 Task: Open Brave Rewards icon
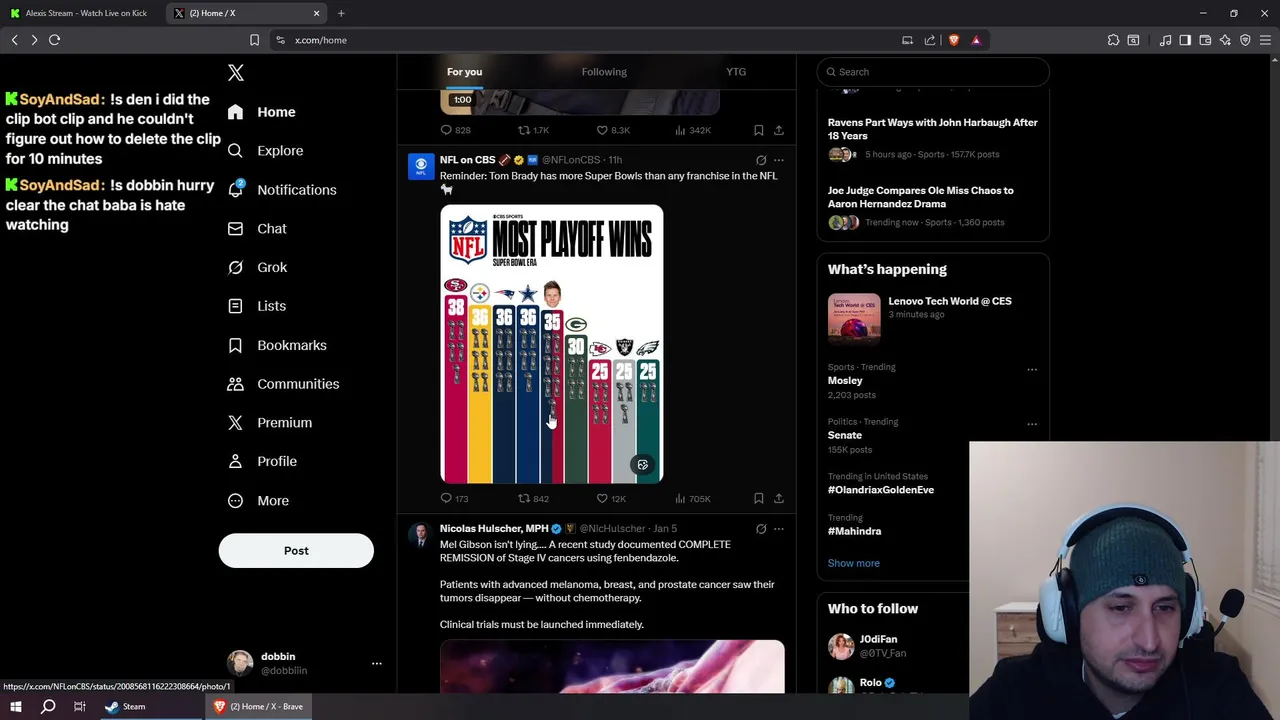[x=976, y=40]
